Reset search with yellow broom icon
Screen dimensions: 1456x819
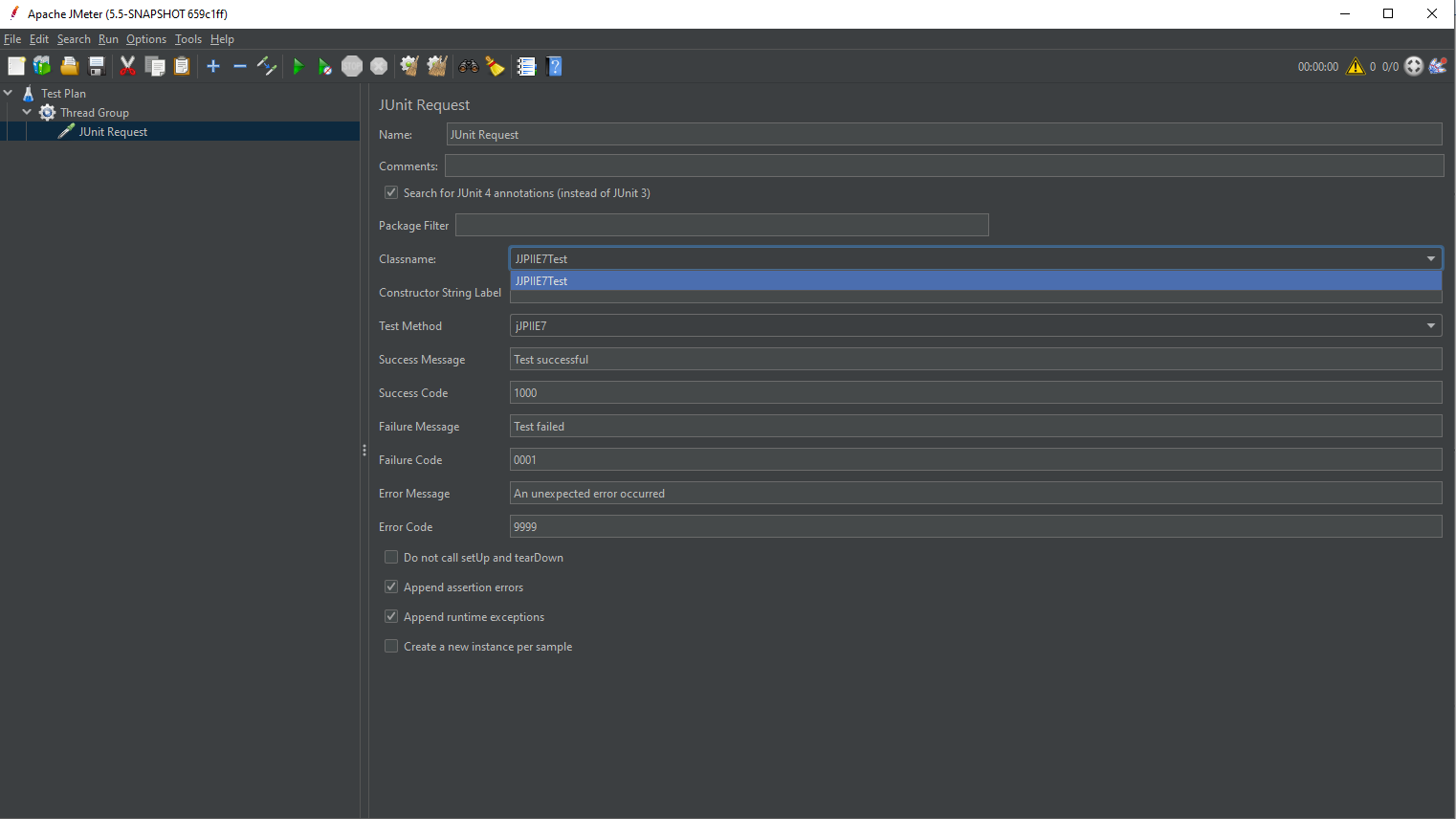496,66
